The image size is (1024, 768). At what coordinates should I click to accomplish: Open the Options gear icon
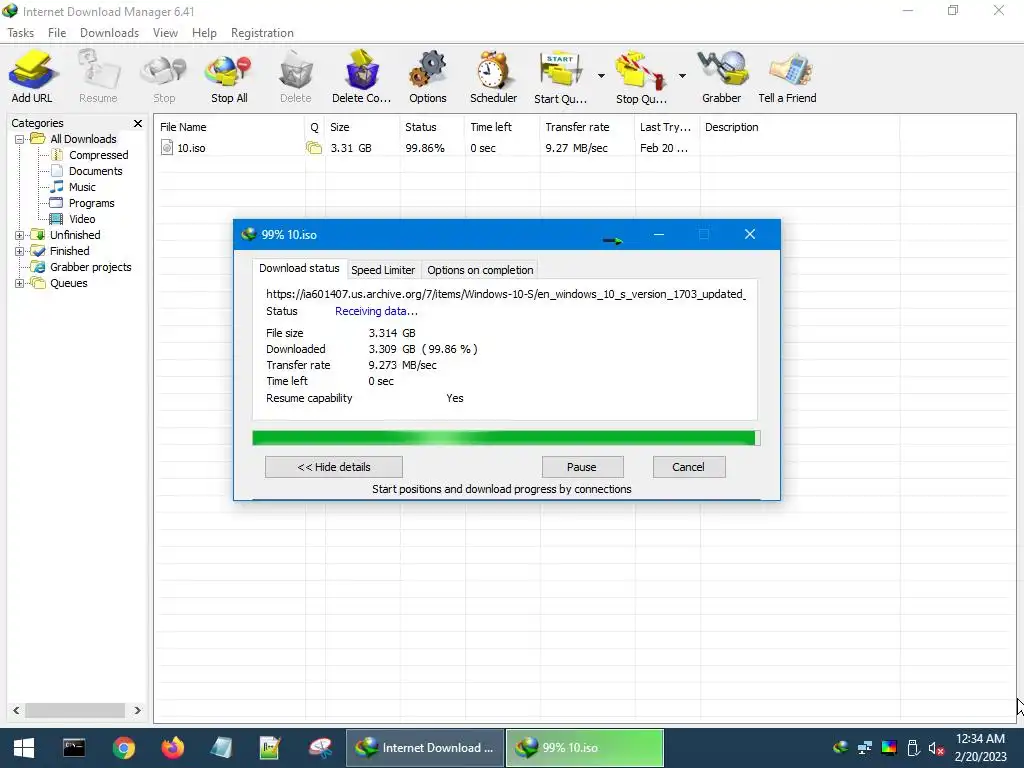click(x=428, y=77)
